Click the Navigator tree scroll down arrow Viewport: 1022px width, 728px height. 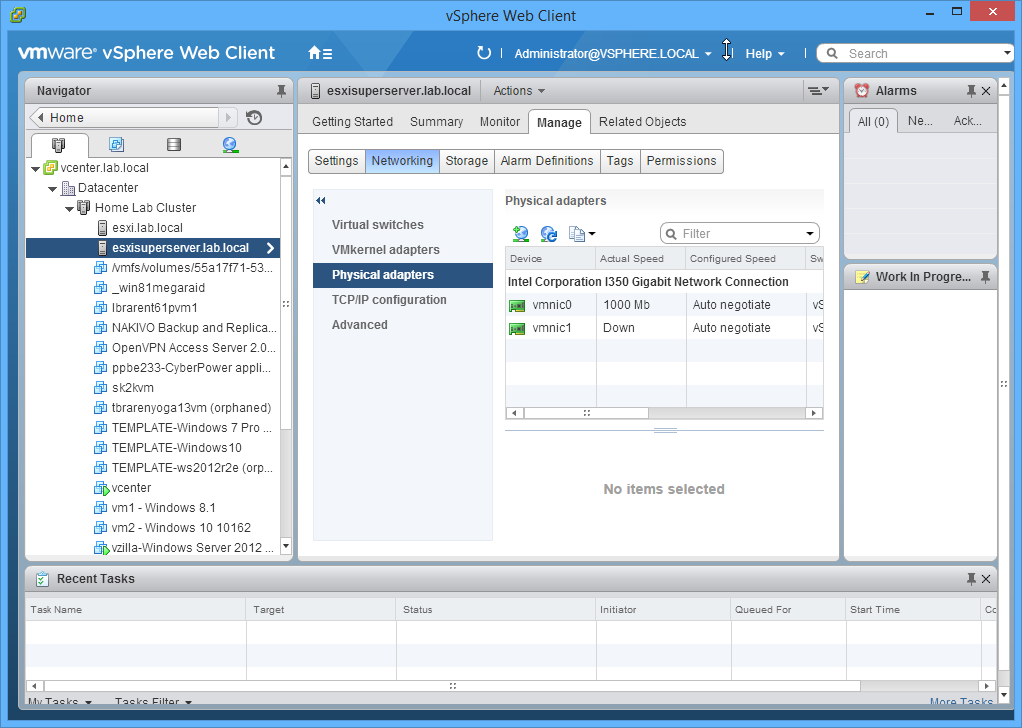pos(285,546)
